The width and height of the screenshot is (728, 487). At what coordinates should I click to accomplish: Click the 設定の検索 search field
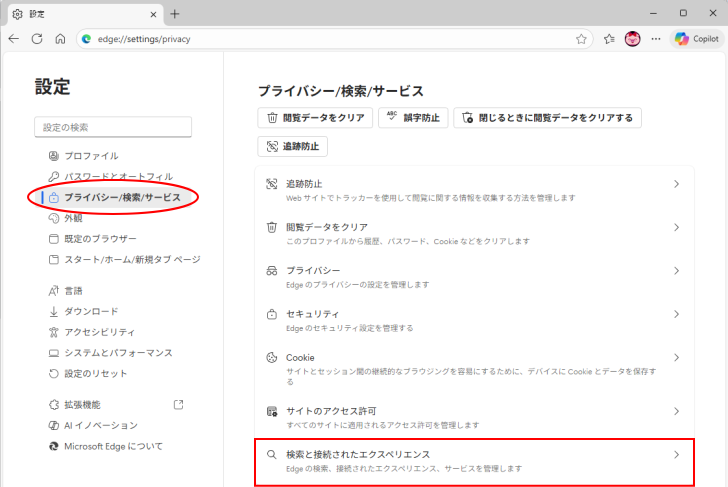[113, 127]
